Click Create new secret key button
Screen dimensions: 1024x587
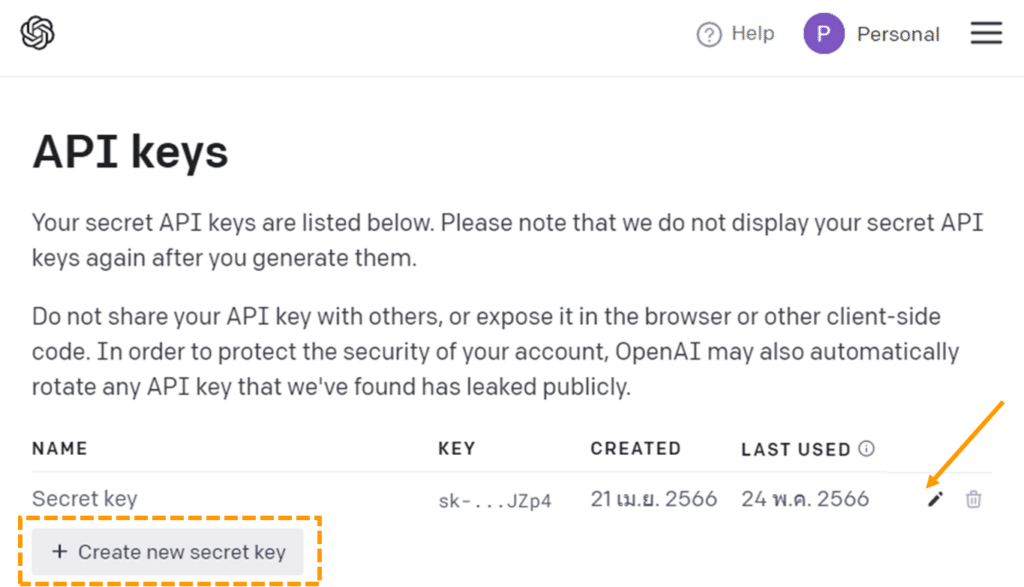(168, 551)
